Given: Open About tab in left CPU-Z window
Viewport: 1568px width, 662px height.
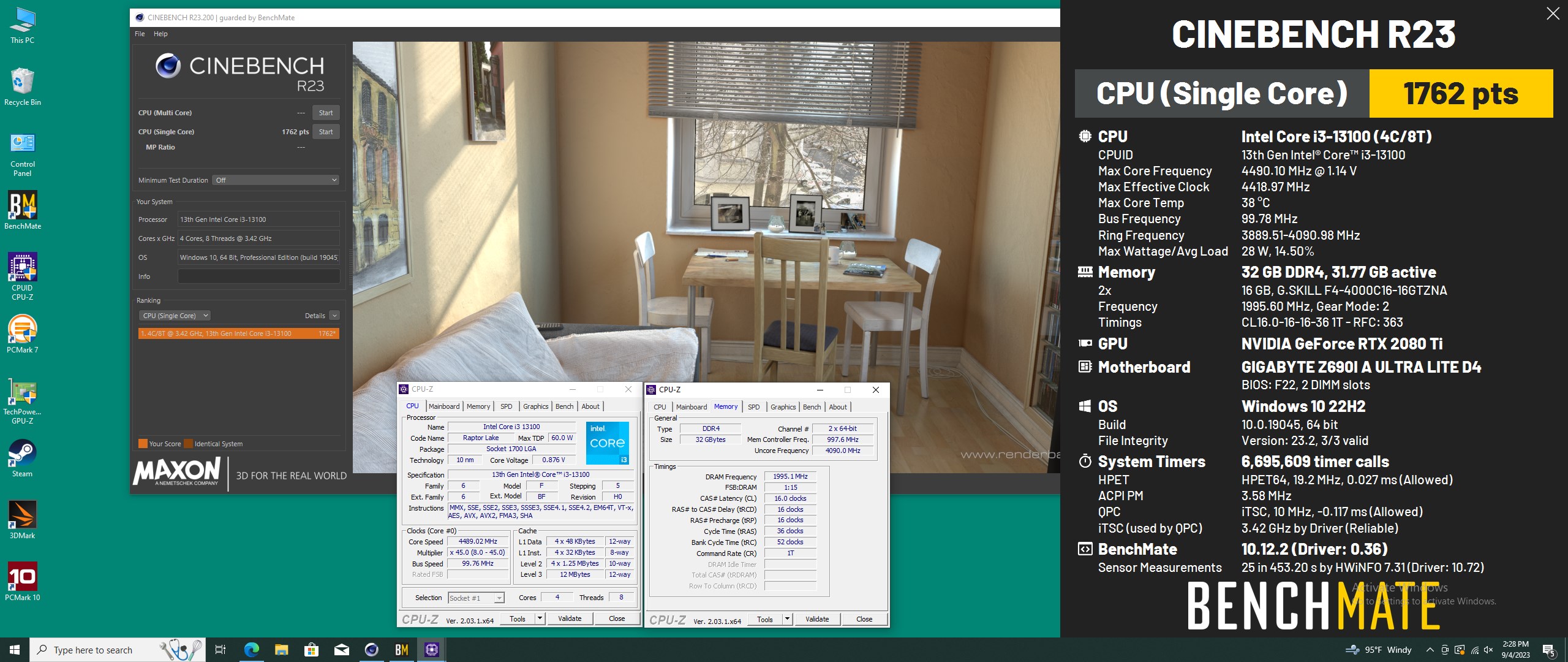Looking at the screenshot, I should (590, 406).
